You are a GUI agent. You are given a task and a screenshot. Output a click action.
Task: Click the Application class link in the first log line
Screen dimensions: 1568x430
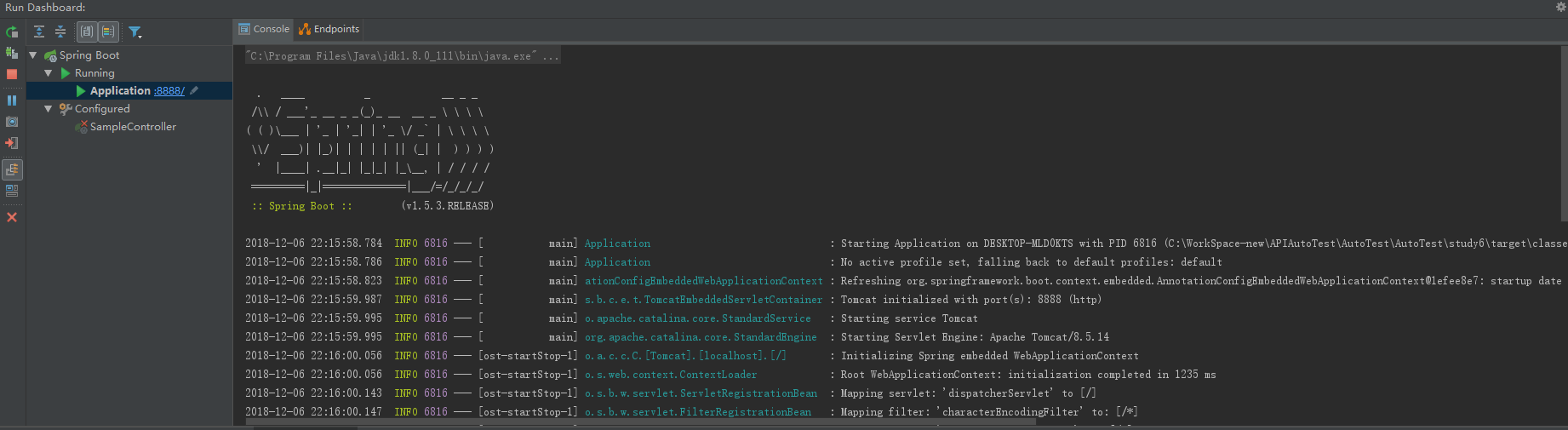[617, 244]
